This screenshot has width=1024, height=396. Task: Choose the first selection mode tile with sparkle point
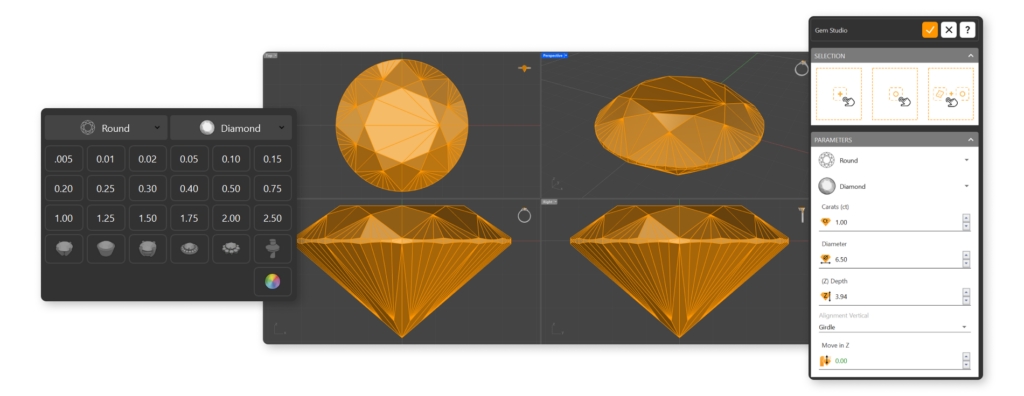[839, 94]
